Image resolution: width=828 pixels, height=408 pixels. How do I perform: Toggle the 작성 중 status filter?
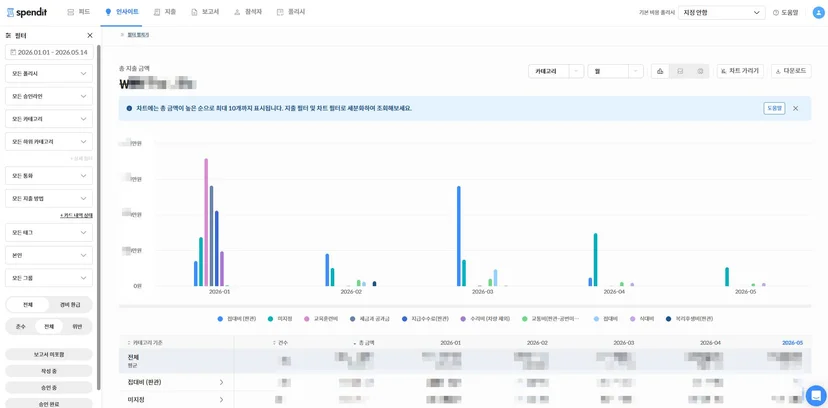[x=49, y=371]
